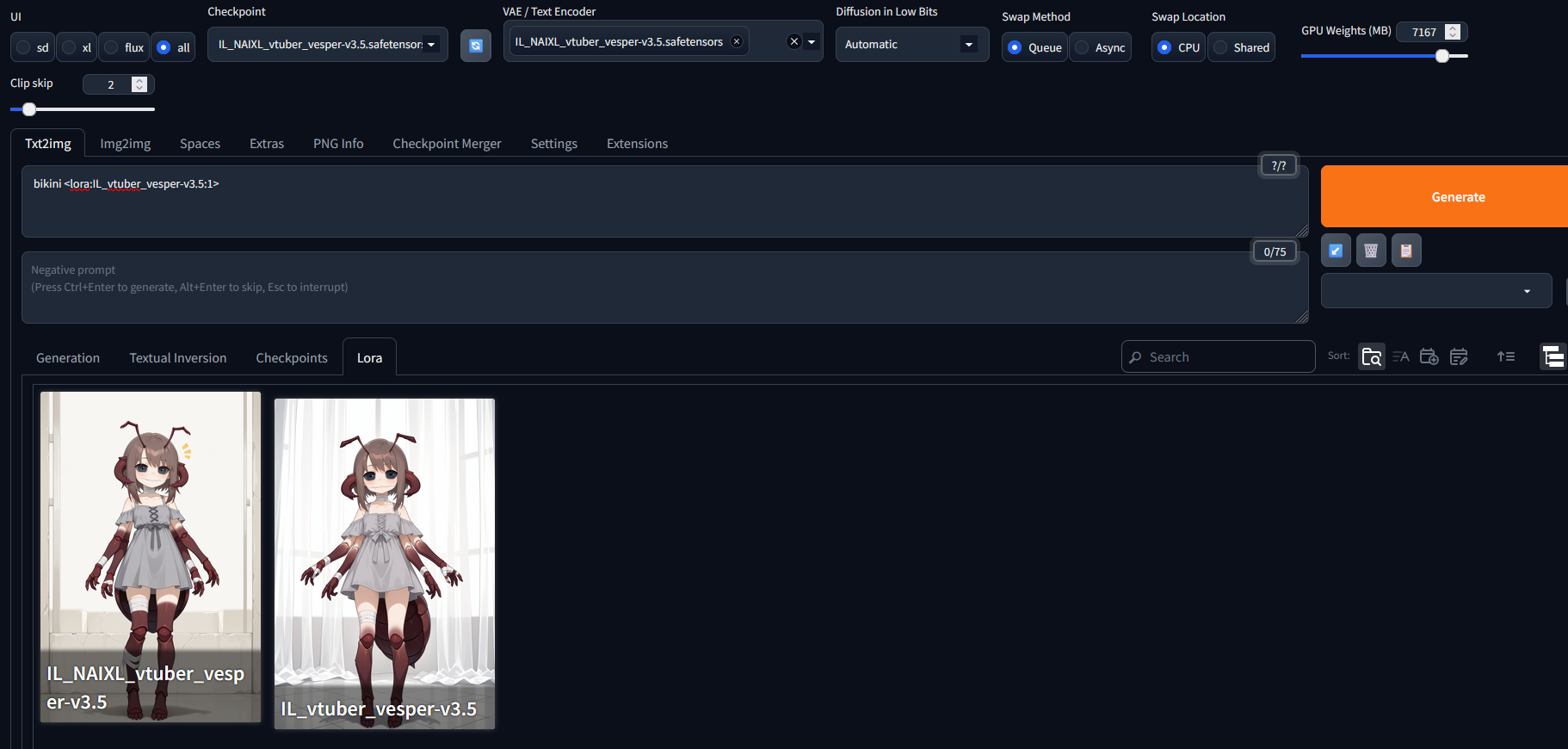
Task: Open Diffusion in Low Bits dropdown
Action: pyautogui.click(x=911, y=44)
